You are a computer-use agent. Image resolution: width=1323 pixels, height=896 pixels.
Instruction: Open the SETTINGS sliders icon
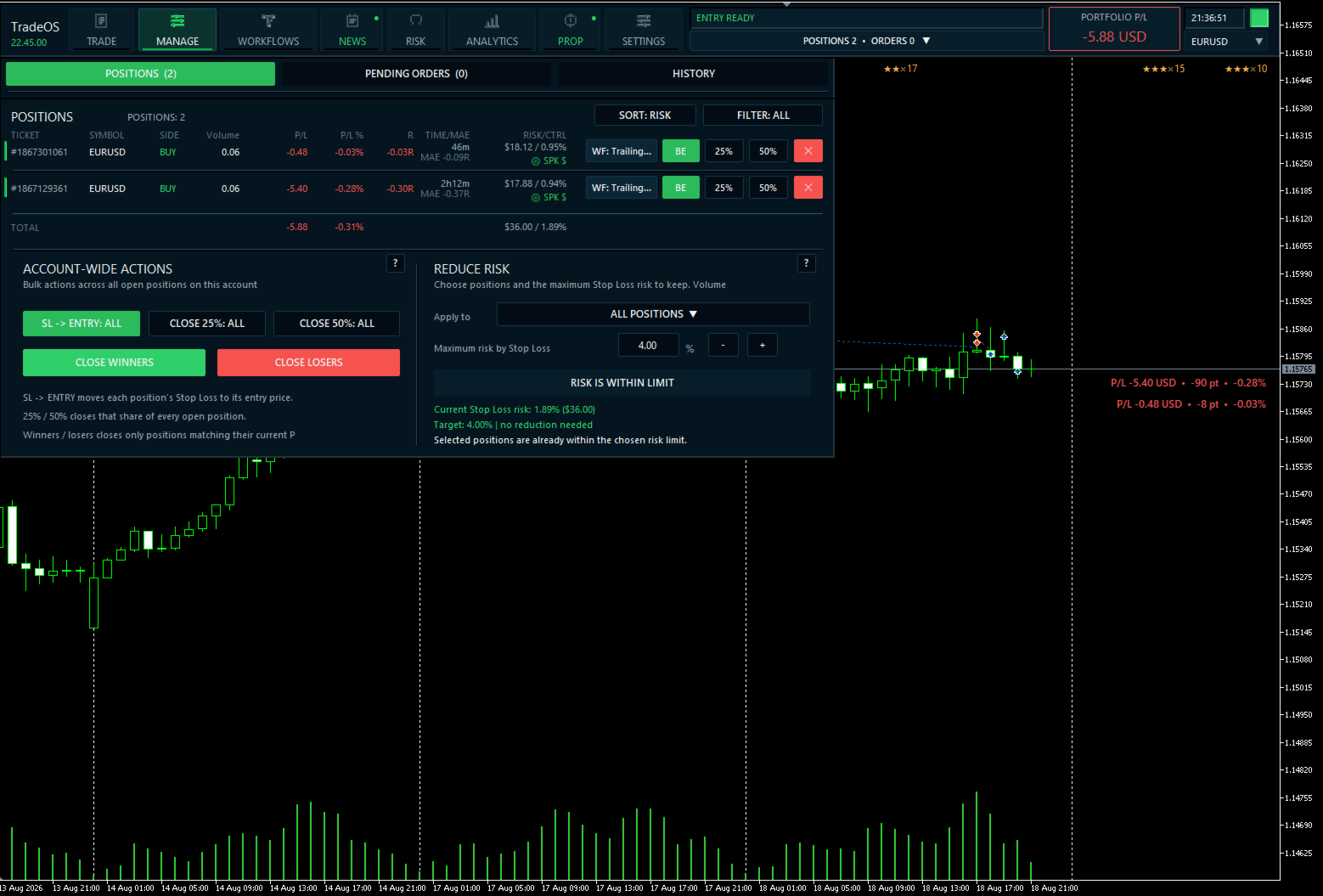[644, 20]
